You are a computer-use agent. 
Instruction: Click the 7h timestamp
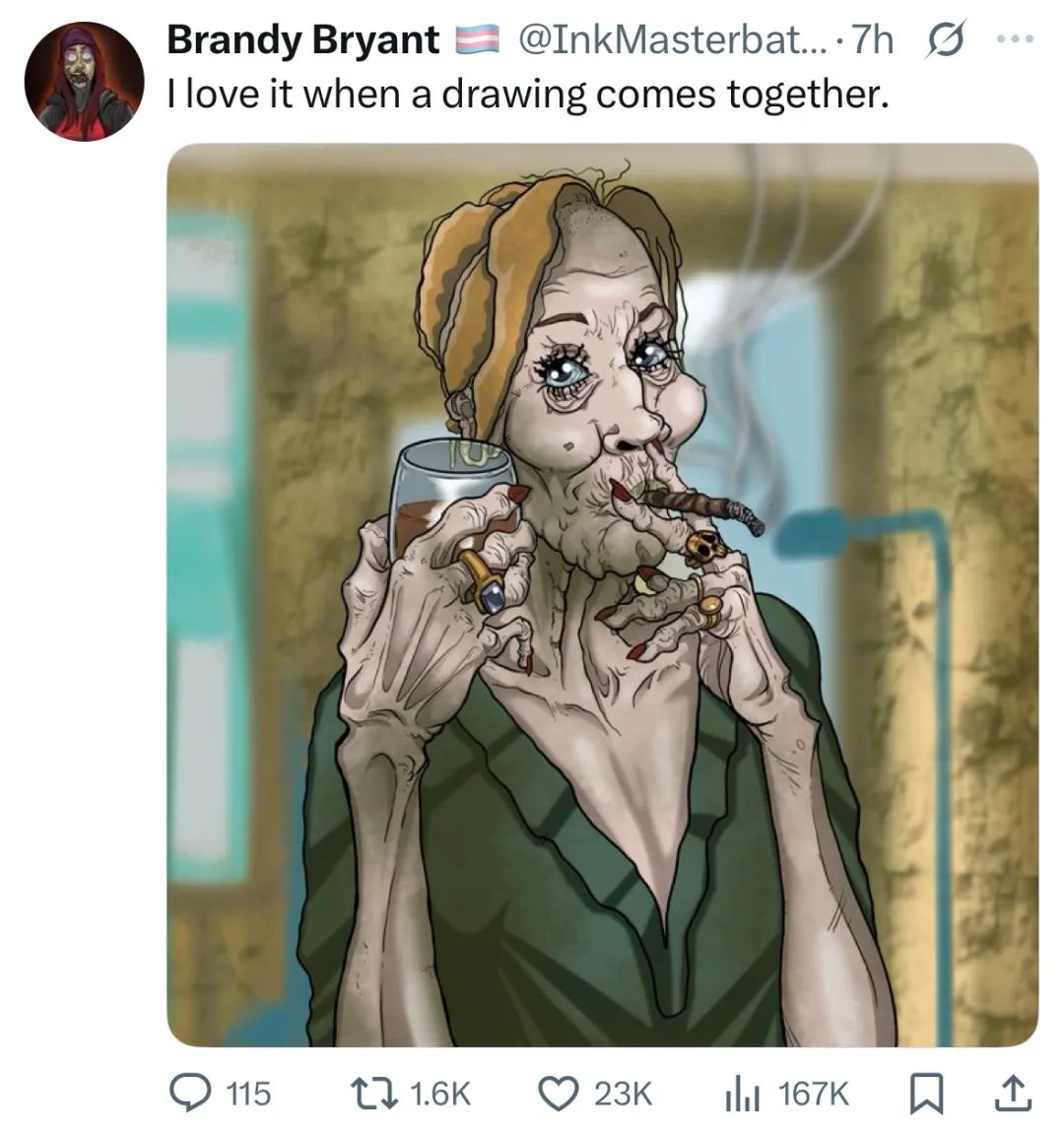coord(872,39)
